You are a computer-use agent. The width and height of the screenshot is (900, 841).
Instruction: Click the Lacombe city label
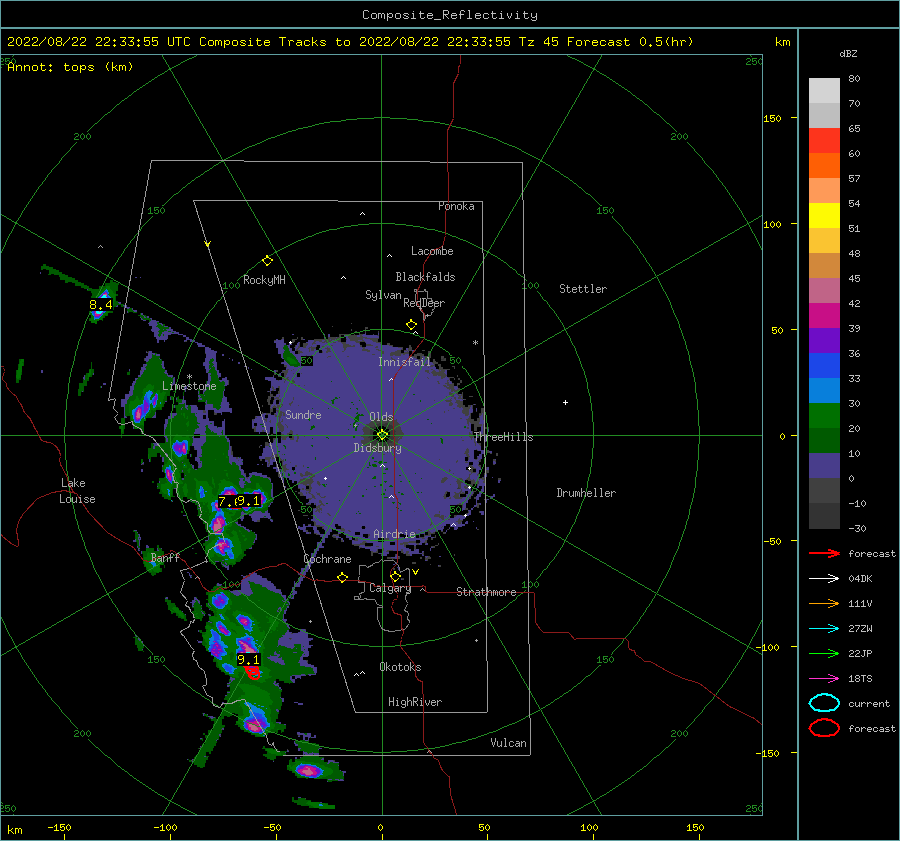pos(432,251)
